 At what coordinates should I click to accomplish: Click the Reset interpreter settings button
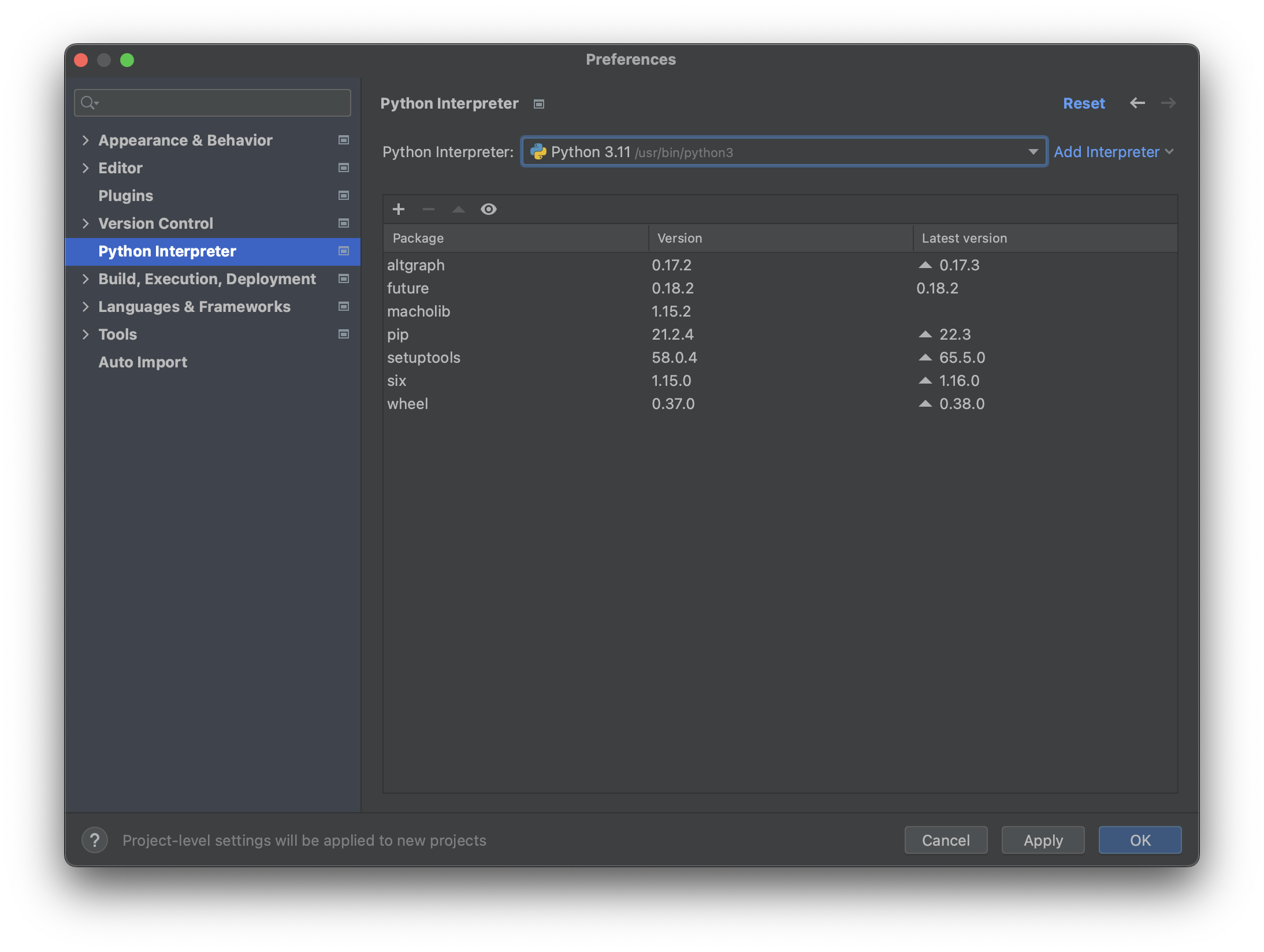(x=1084, y=102)
